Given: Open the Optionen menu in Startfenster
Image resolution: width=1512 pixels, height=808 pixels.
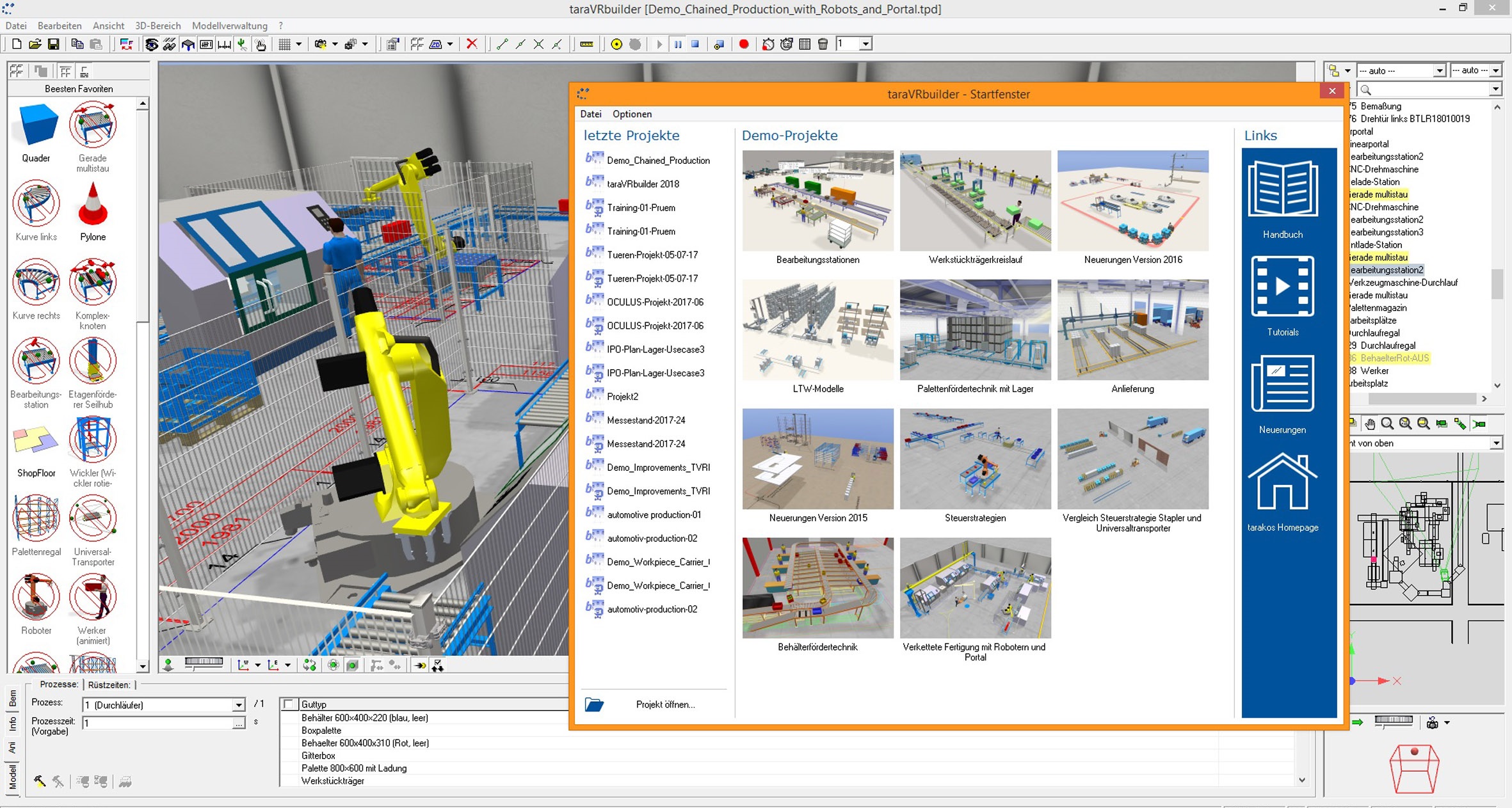Looking at the screenshot, I should point(632,114).
